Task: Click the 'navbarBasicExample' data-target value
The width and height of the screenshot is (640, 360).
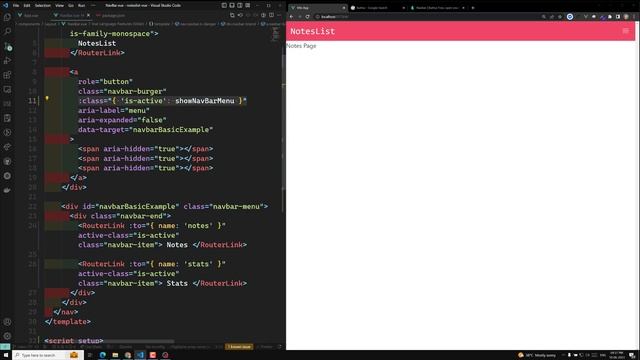Action: (171, 130)
